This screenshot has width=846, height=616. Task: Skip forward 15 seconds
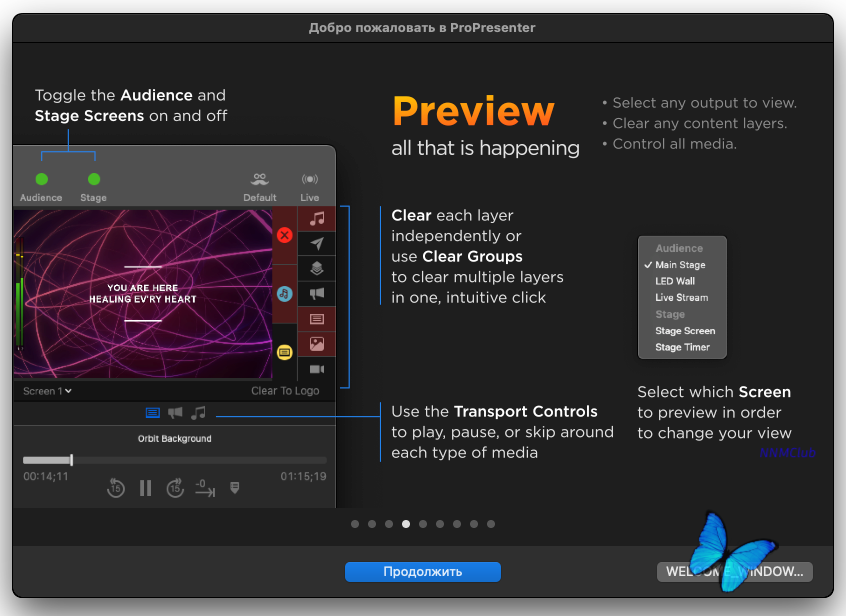pyautogui.click(x=175, y=488)
